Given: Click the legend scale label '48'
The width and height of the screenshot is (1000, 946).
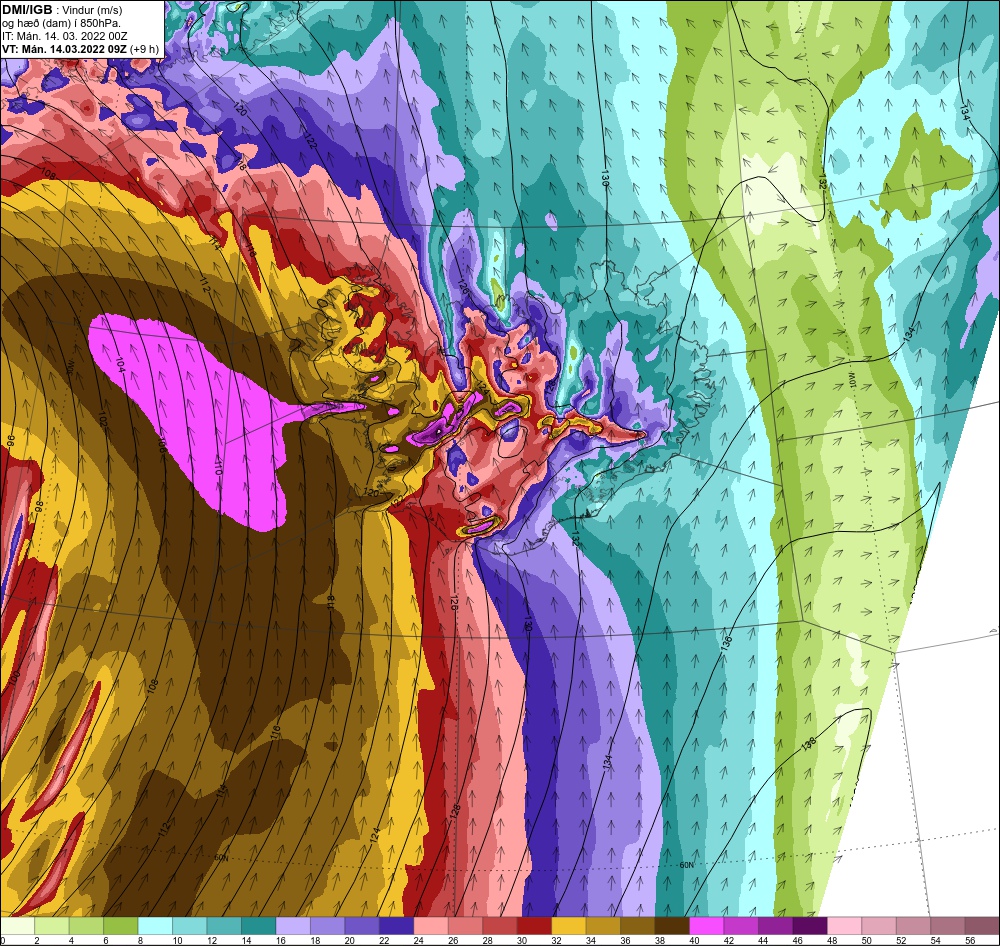Looking at the screenshot, I should (832, 940).
